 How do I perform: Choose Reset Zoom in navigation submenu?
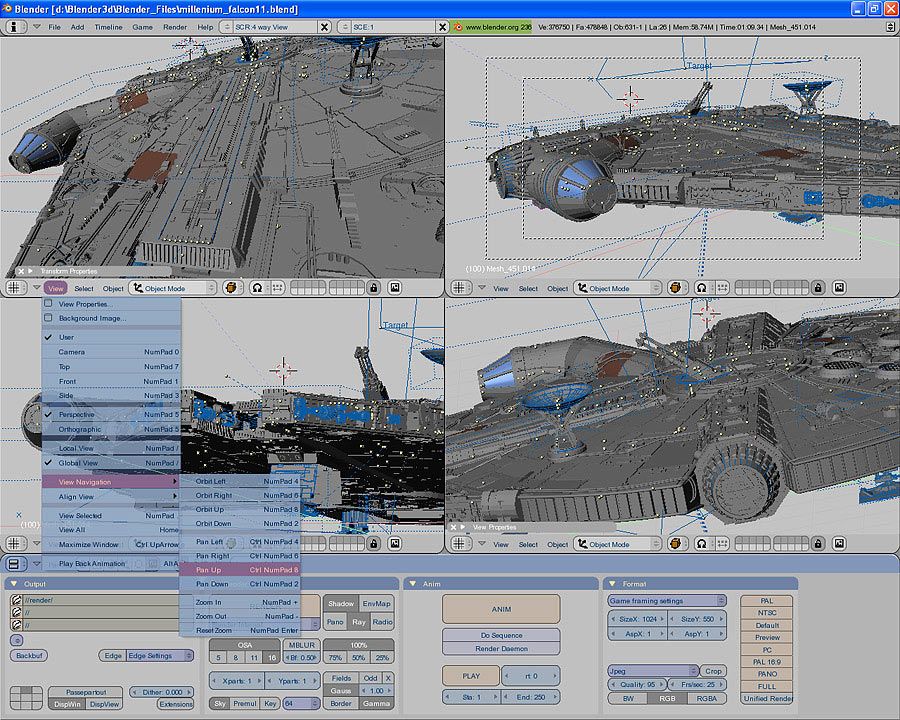click(240, 630)
